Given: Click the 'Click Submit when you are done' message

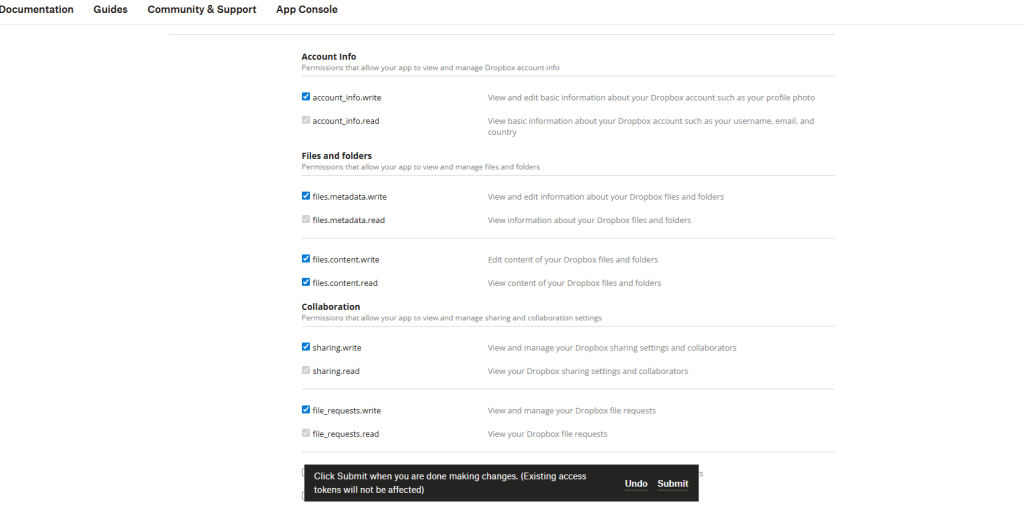Looking at the screenshot, I should [x=450, y=483].
